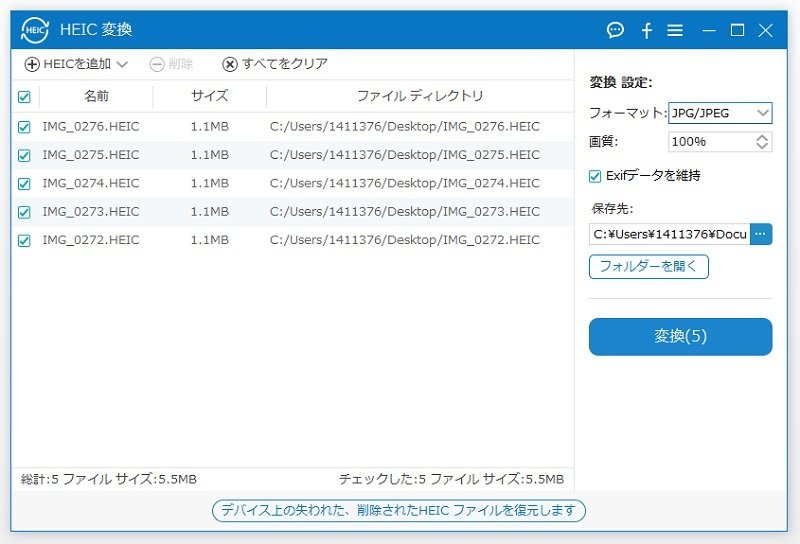Expand the フォーマット JPG/JPEG dropdown
Image resolution: width=800 pixels, height=544 pixels.
coord(762,113)
